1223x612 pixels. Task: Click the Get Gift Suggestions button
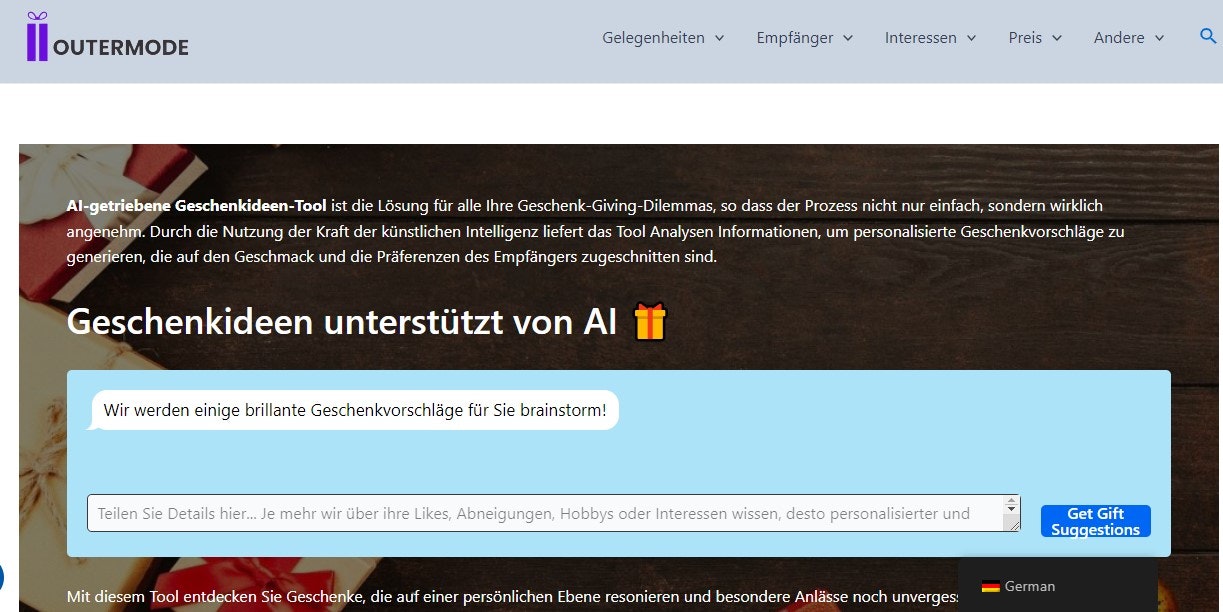(x=1095, y=521)
